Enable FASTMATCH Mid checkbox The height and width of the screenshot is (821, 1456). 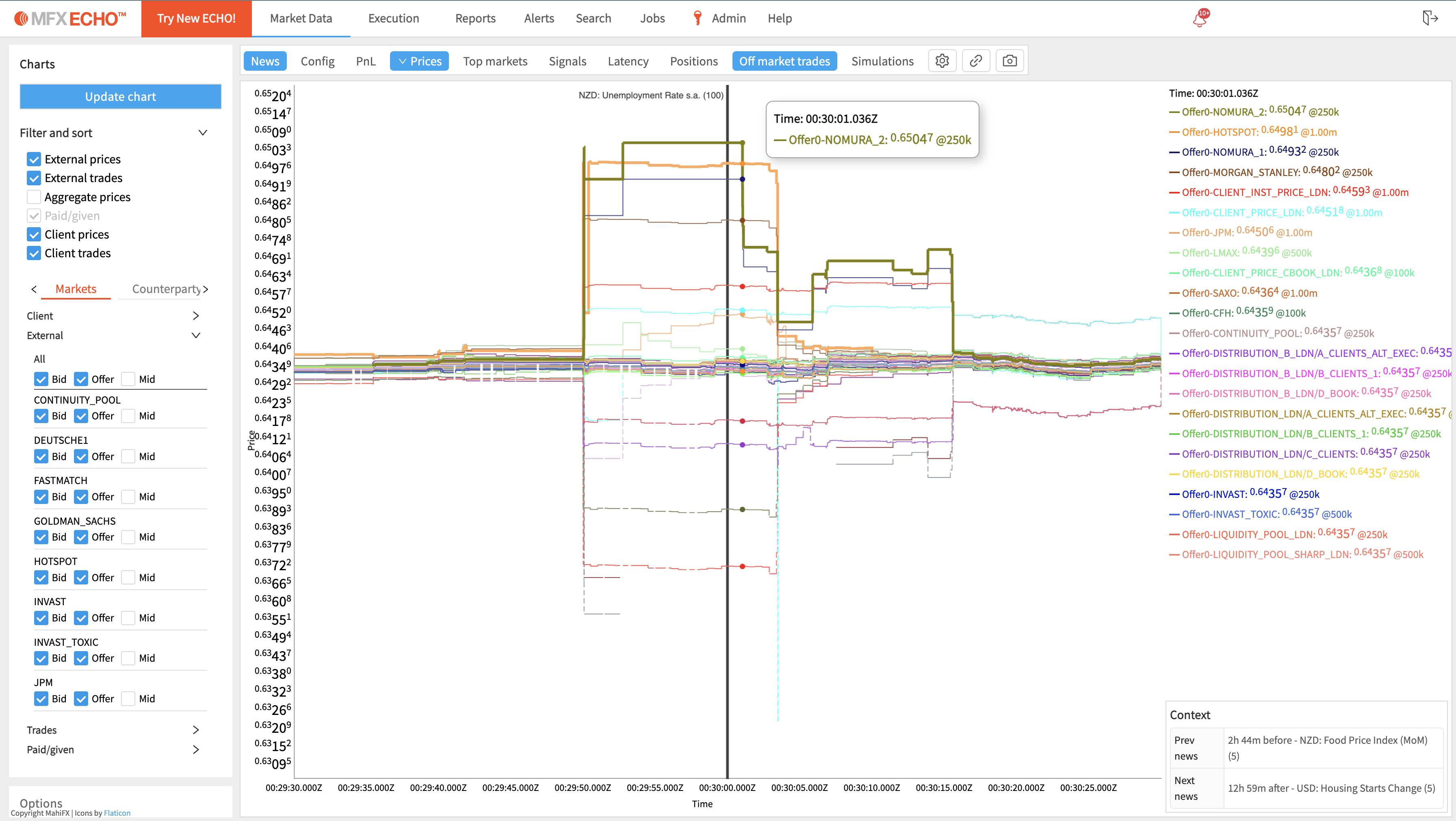[x=128, y=497]
